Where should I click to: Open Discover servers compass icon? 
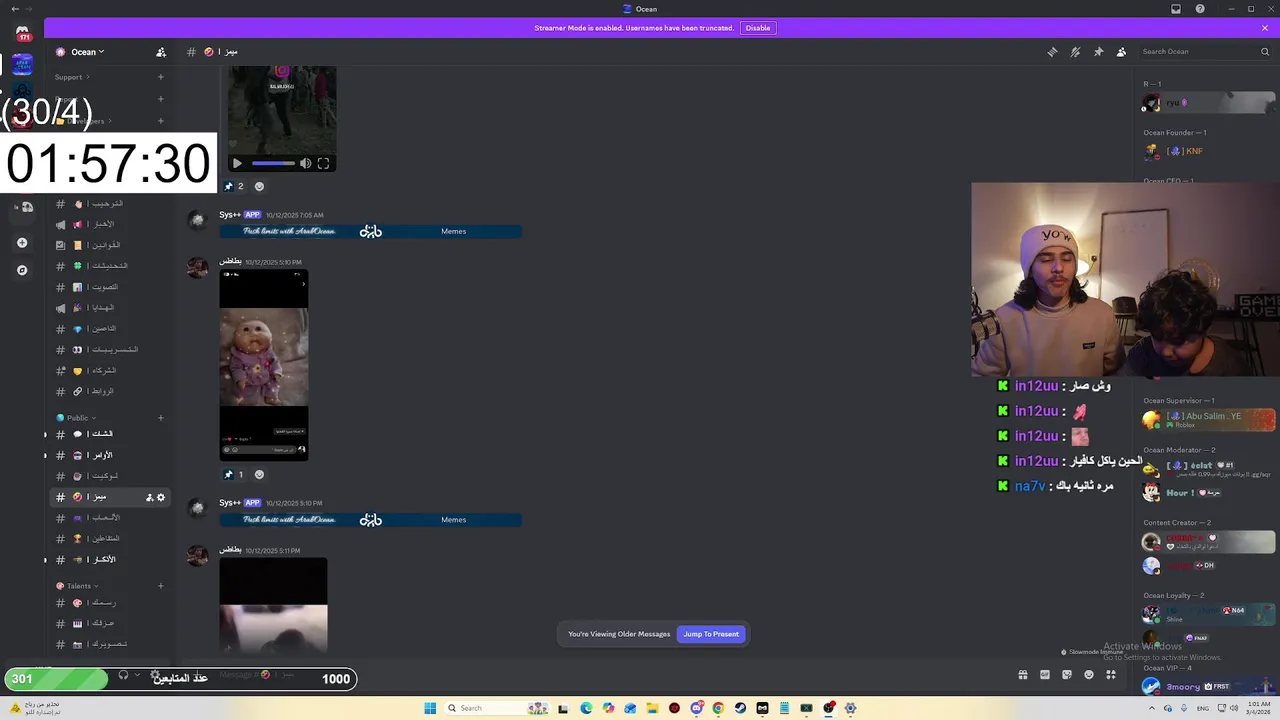[x=22, y=270]
